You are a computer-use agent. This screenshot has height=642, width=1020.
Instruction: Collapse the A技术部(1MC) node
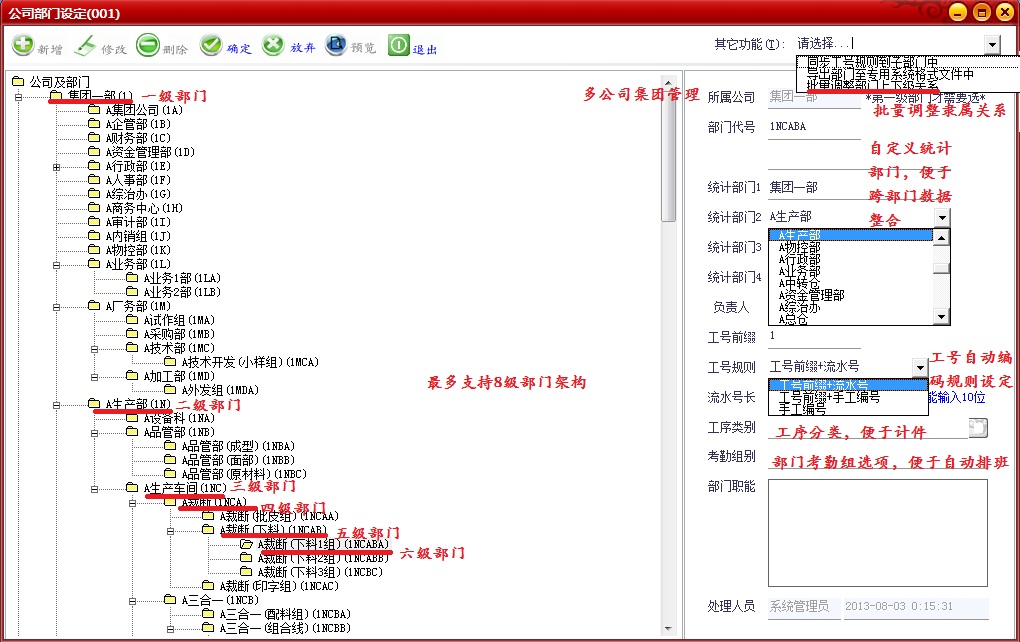coord(94,349)
